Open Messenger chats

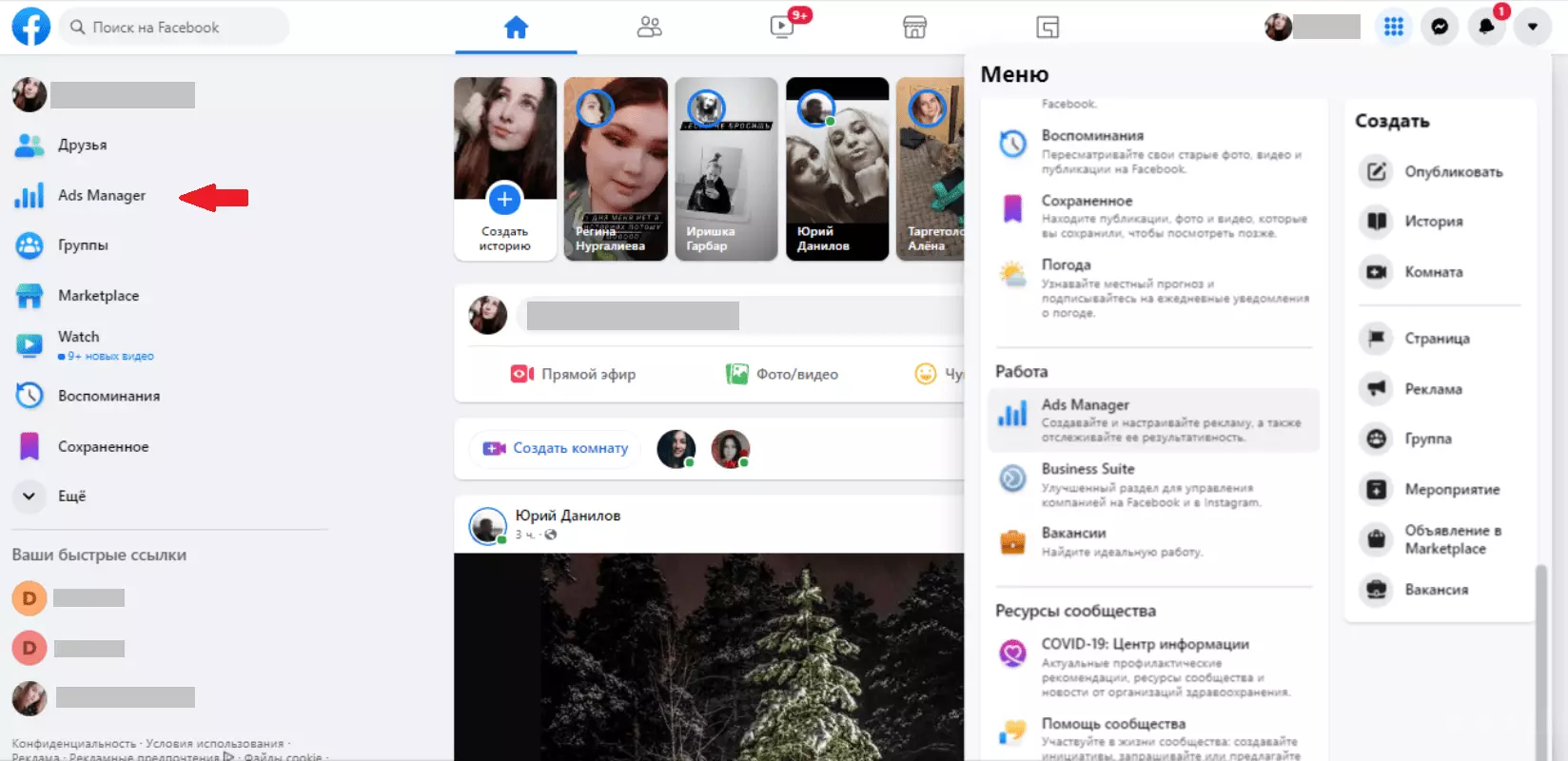[1441, 27]
